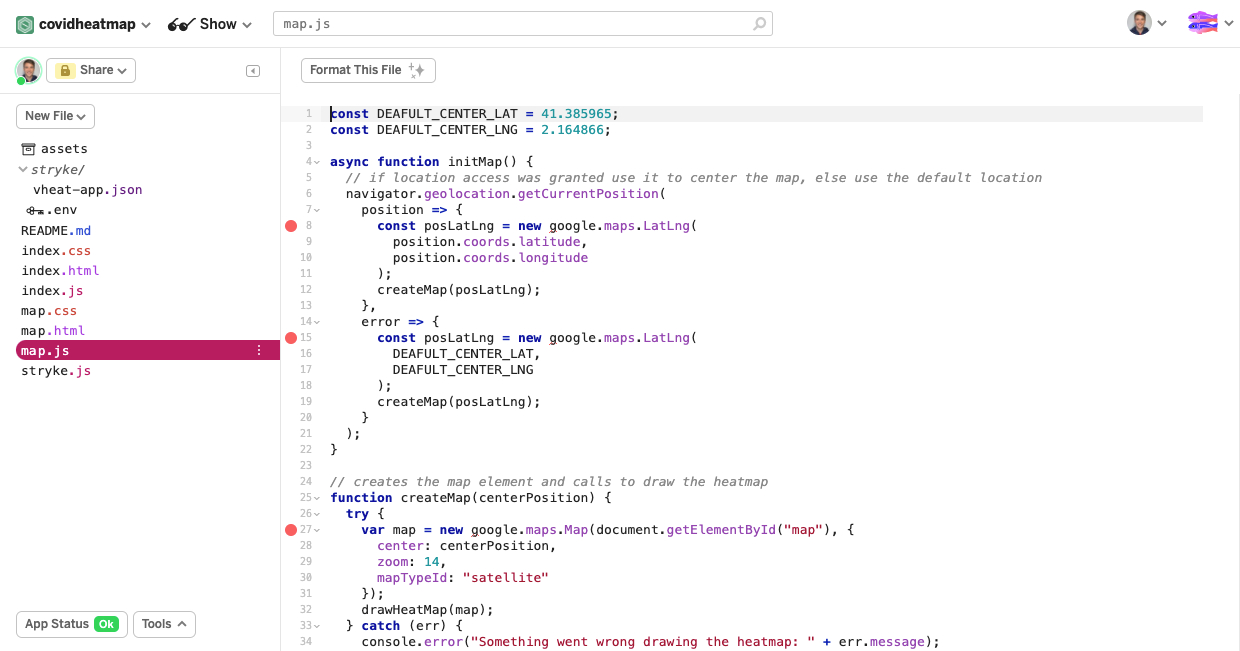Select index.html in the file list
1240x651 pixels.
pyautogui.click(x=60, y=270)
